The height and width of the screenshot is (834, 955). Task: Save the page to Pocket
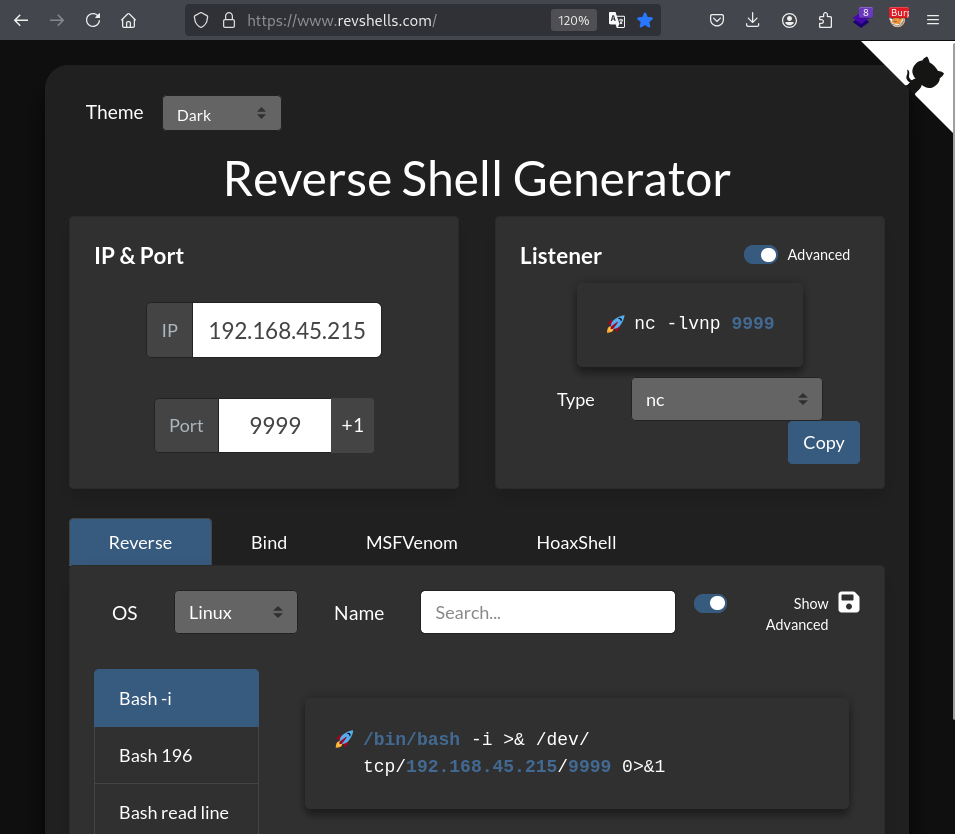pos(717,20)
